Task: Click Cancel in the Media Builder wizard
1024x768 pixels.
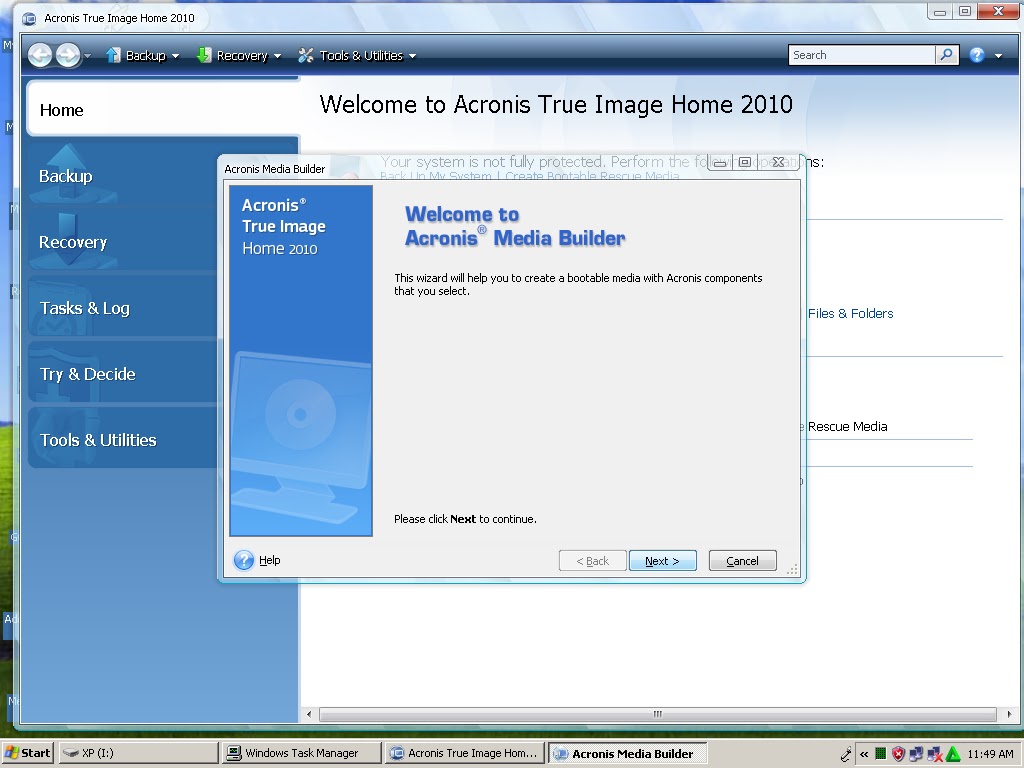Action: pyautogui.click(x=743, y=561)
